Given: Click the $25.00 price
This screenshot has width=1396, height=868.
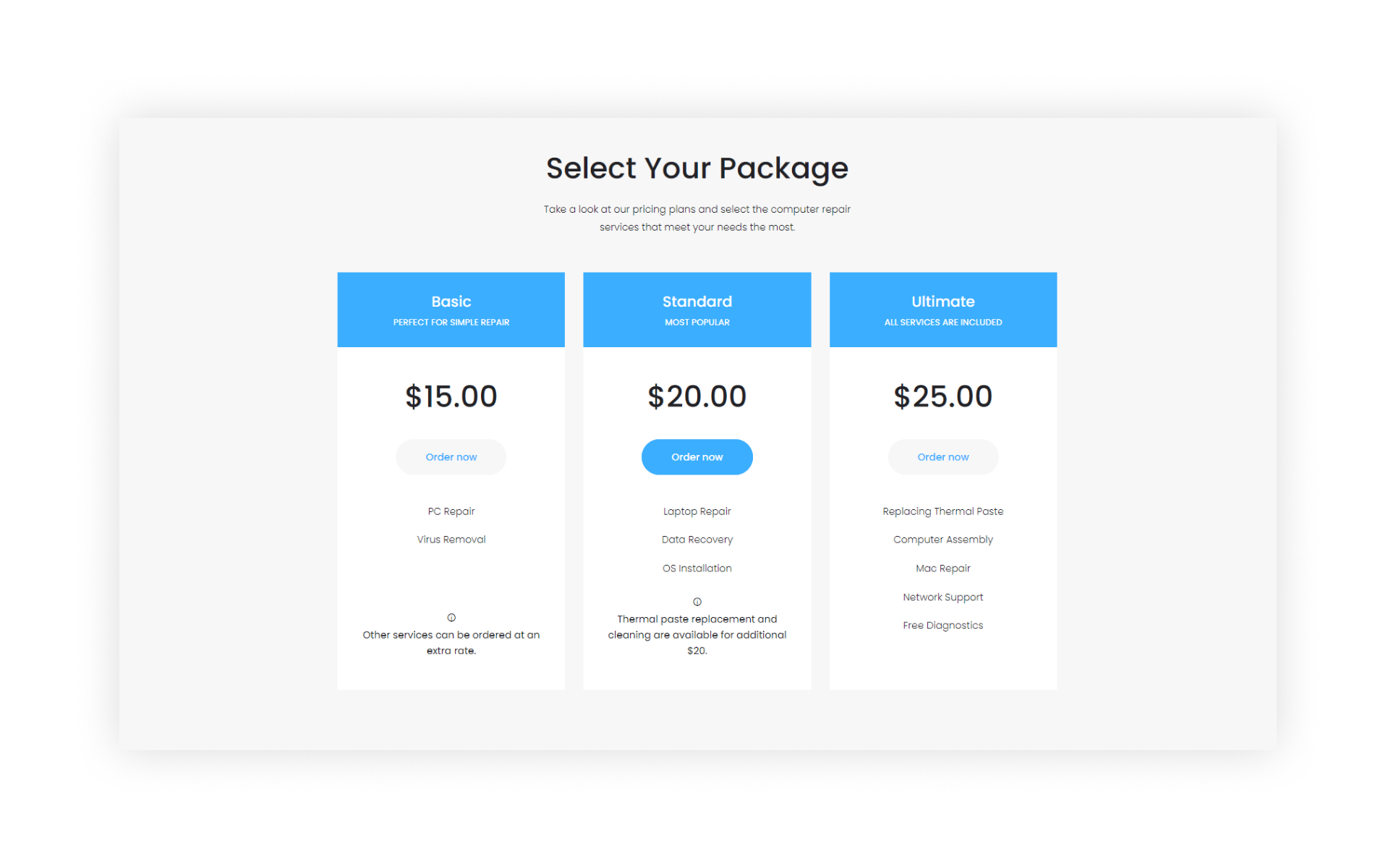Looking at the screenshot, I should 942,396.
